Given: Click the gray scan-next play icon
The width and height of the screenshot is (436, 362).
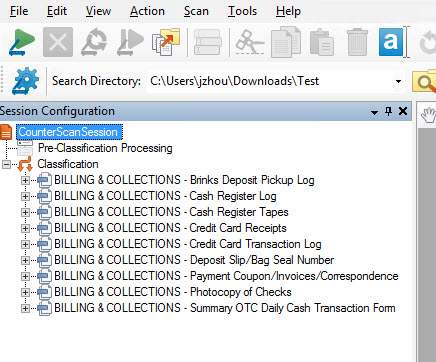Looking at the screenshot, I should (130, 42).
